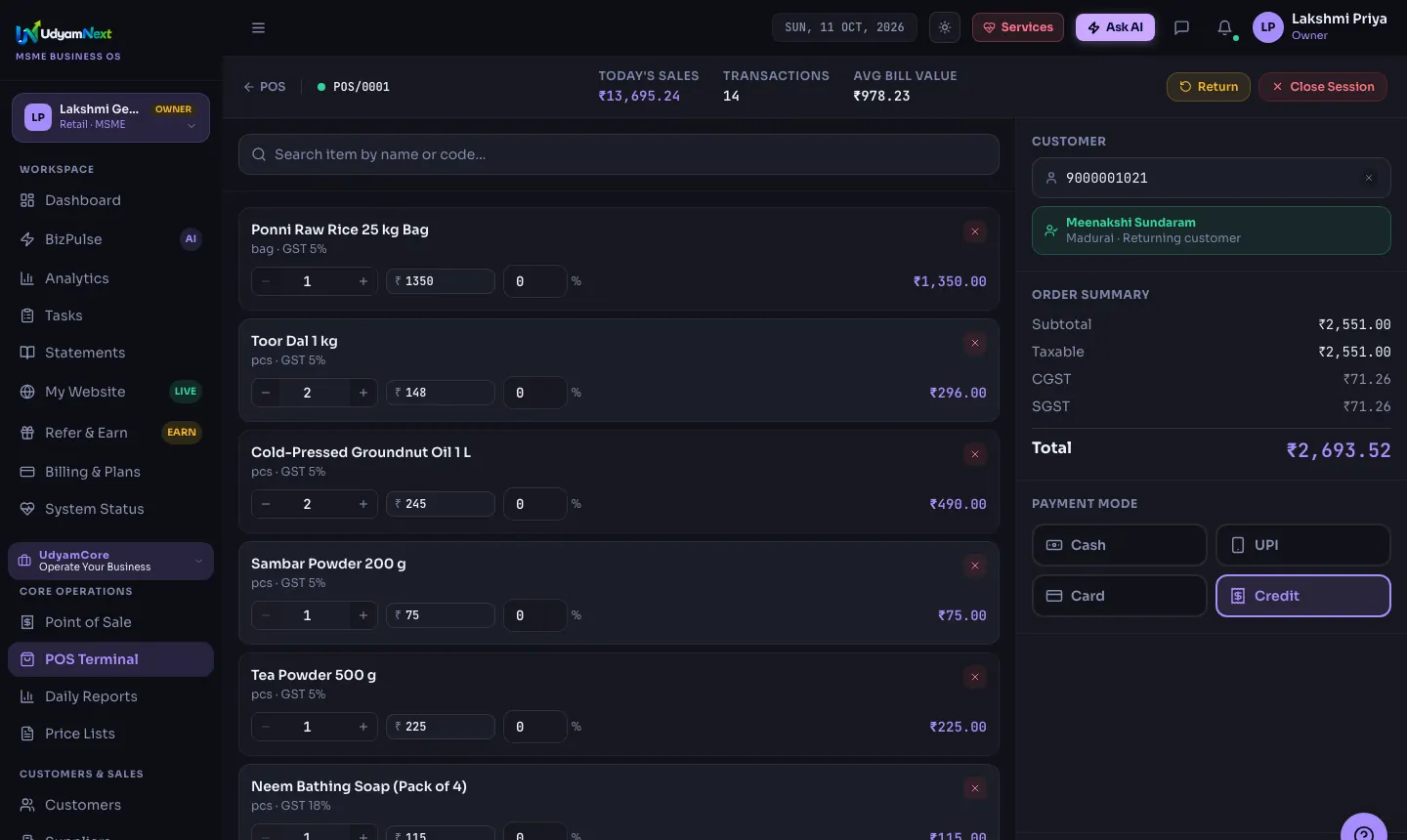This screenshot has width=1407, height=840.
Task: Switch theme with the sun icon
Action: [x=945, y=27]
